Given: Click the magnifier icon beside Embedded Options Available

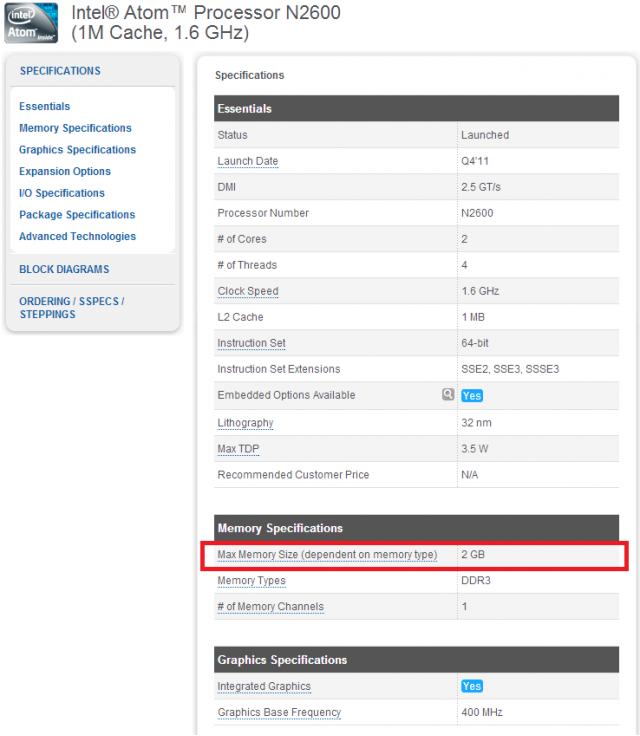Looking at the screenshot, I should (448, 394).
